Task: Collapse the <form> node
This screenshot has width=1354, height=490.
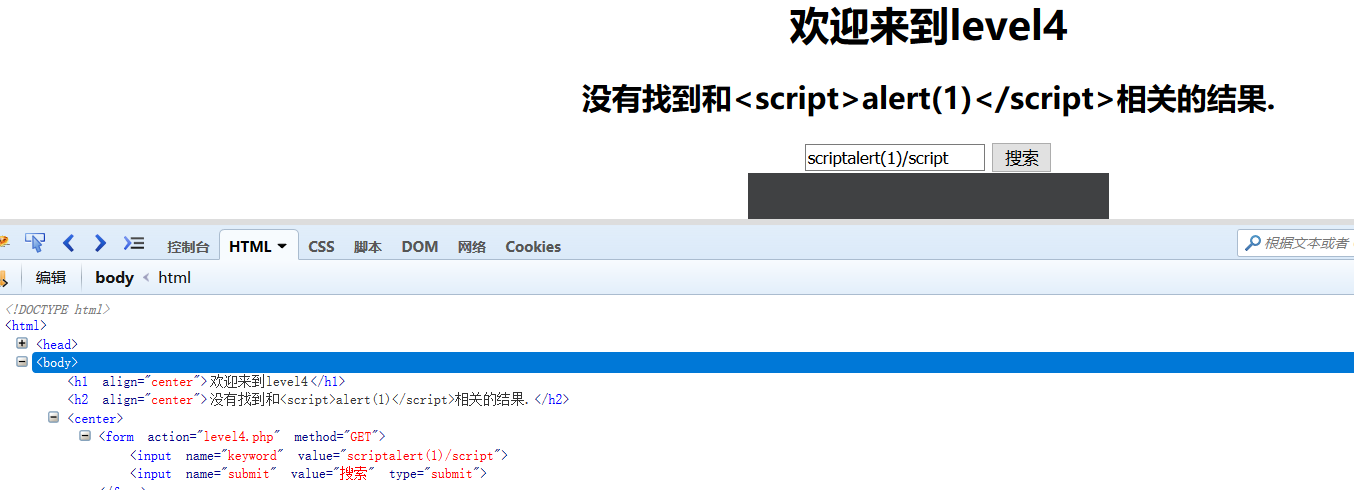Action: 85,436
